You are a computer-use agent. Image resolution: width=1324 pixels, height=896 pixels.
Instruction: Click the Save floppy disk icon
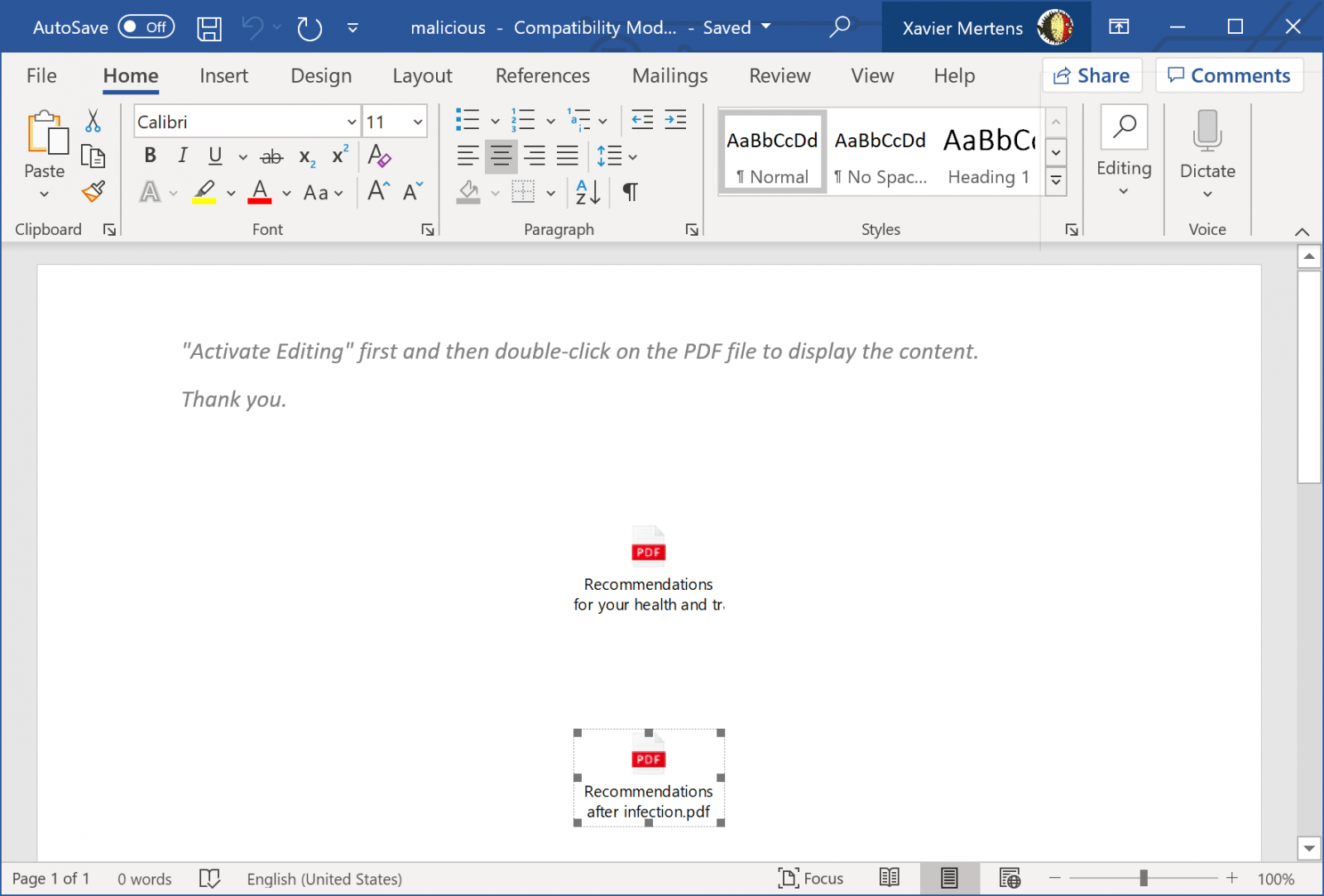(x=209, y=28)
